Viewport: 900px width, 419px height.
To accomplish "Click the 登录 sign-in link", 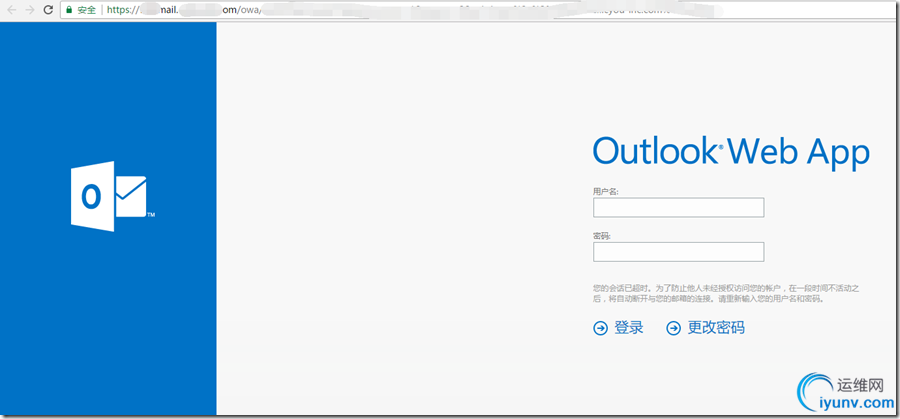I will coord(629,328).
